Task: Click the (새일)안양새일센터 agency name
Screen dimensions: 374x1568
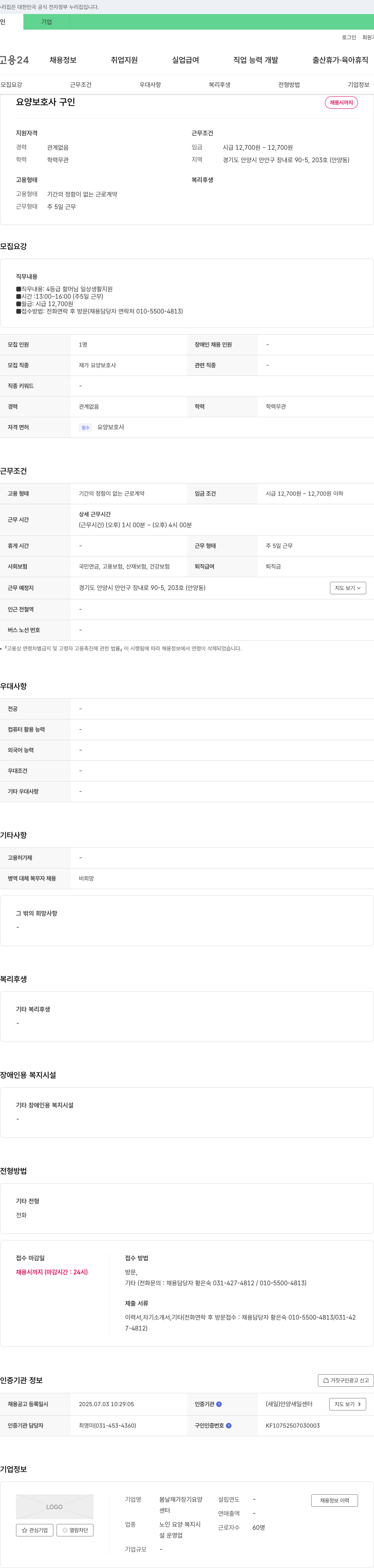Action: tap(289, 1404)
